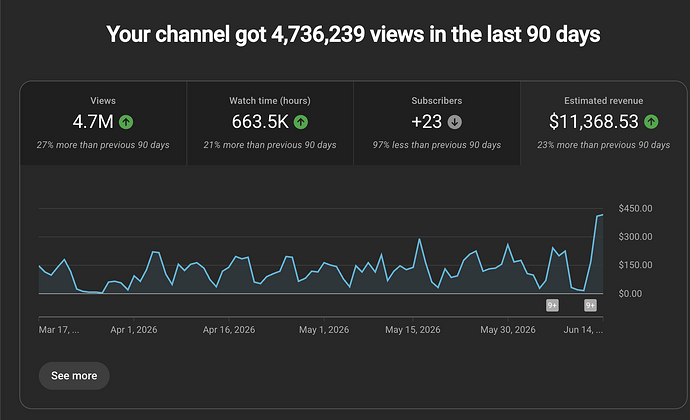
Task: Open the second 9+ video marker
Action: pos(590,305)
